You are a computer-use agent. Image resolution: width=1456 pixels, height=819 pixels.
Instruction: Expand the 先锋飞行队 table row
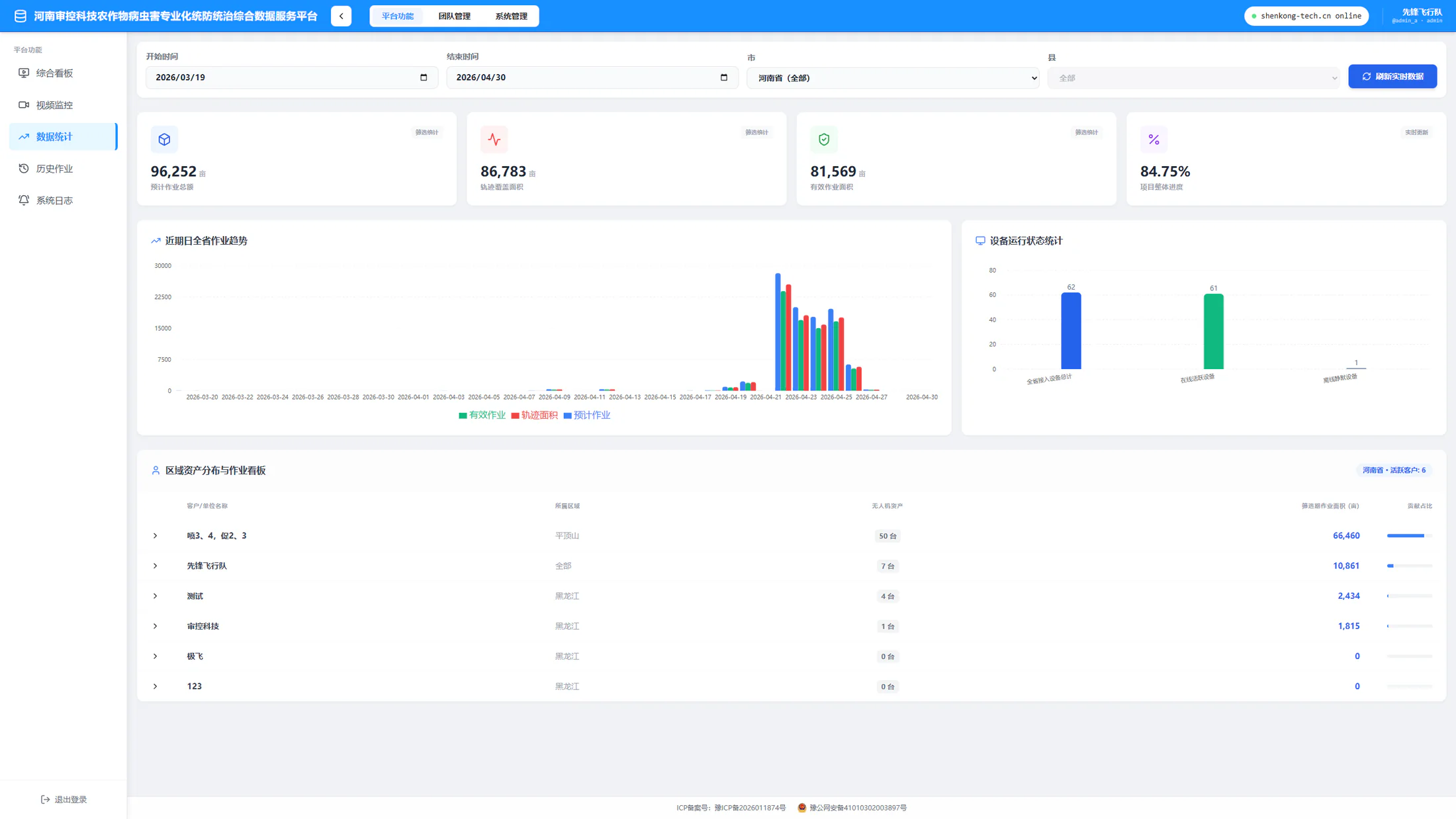156,566
